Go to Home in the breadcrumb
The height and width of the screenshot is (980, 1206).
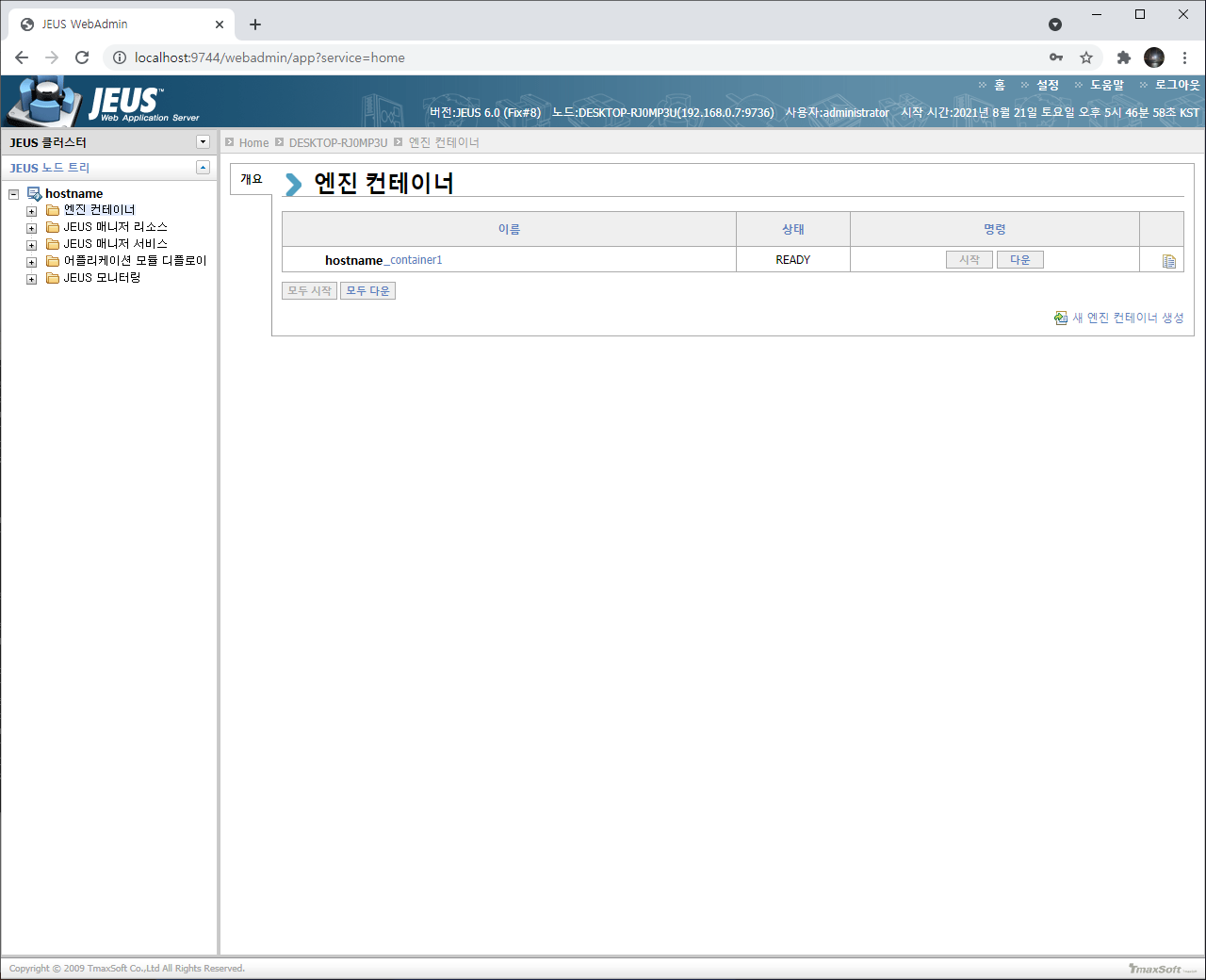click(253, 142)
